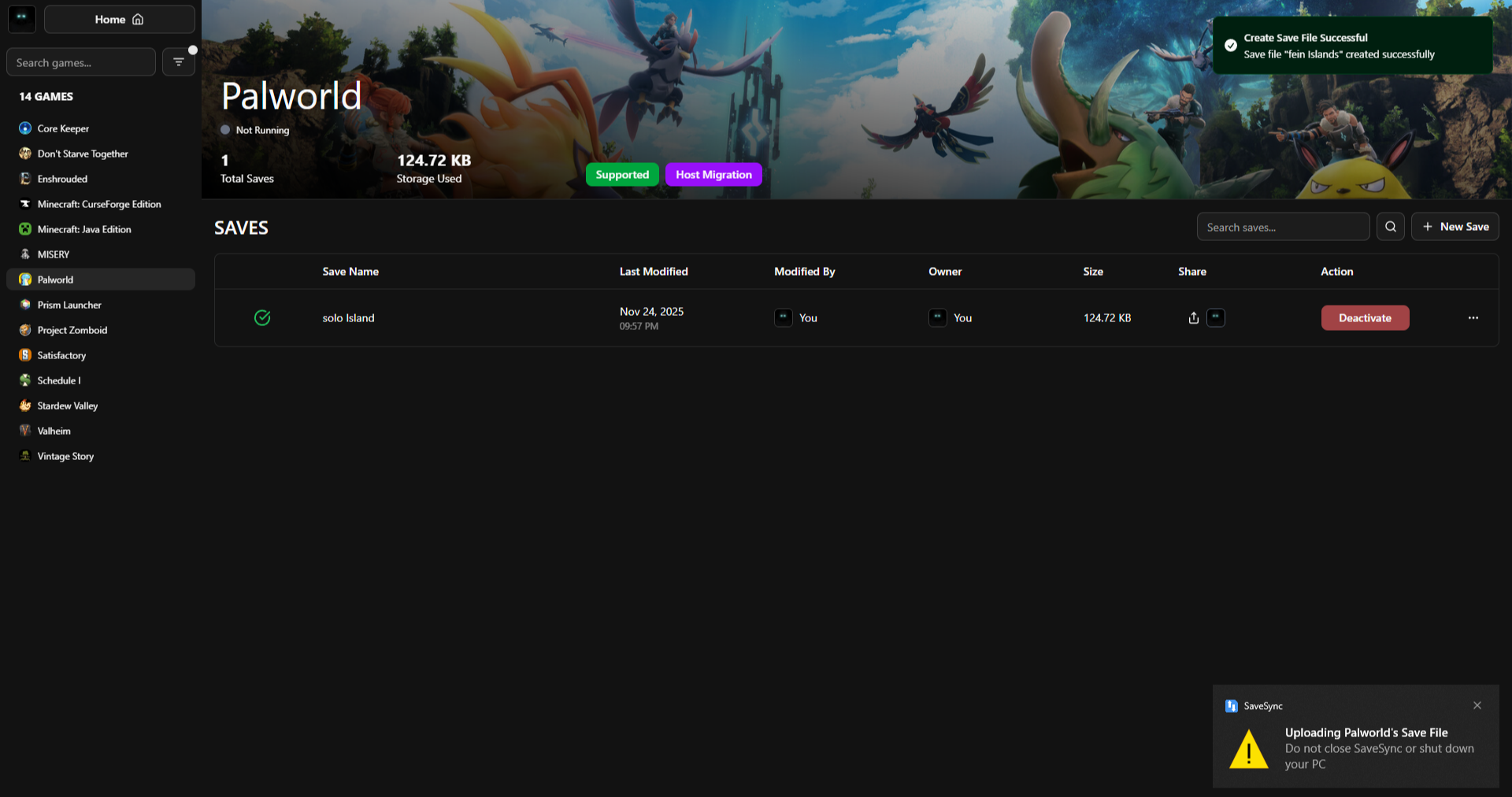Open more options menu for solo Island
Image resolution: width=1512 pixels, height=797 pixels.
coord(1473,317)
